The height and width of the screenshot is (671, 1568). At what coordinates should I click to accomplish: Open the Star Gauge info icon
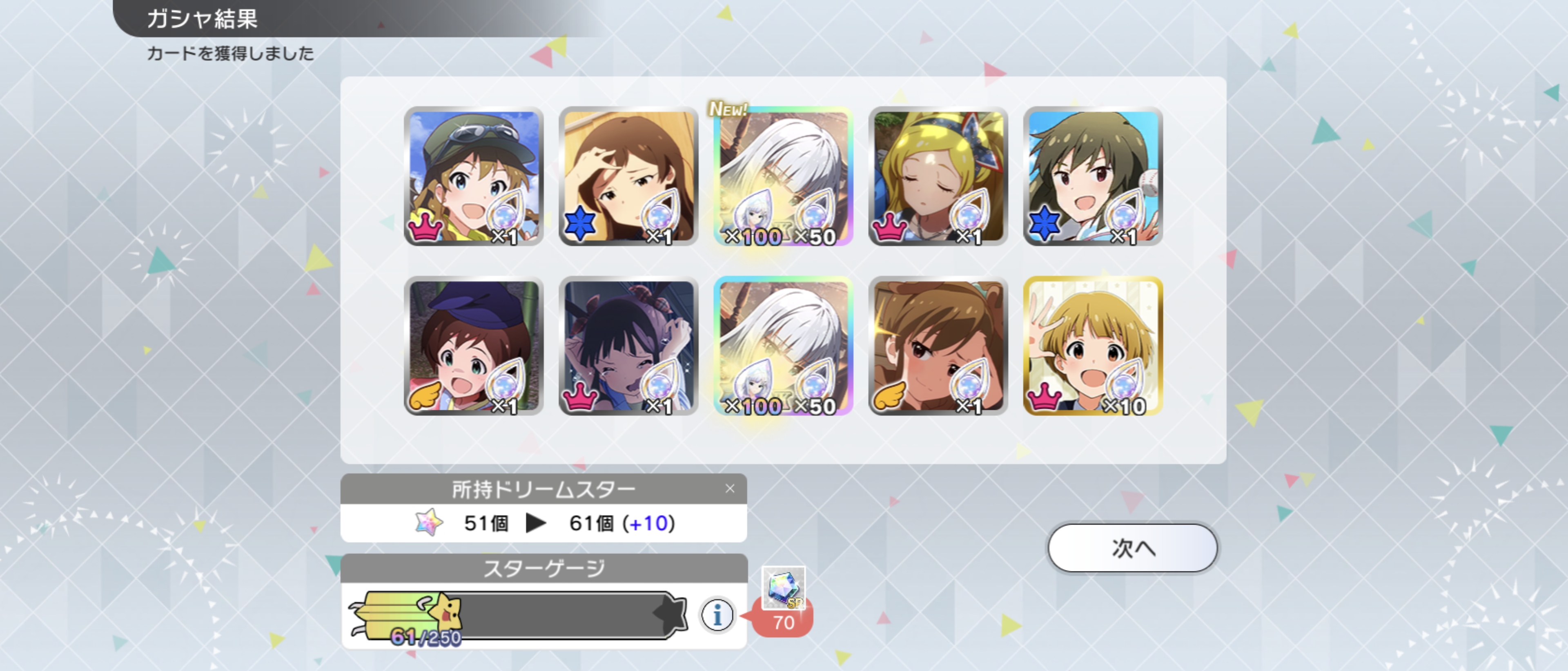[x=717, y=615]
